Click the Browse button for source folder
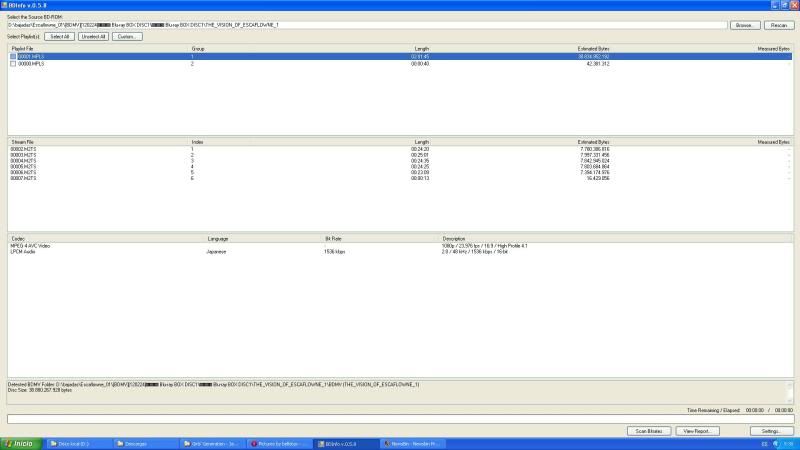 pos(744,25)
